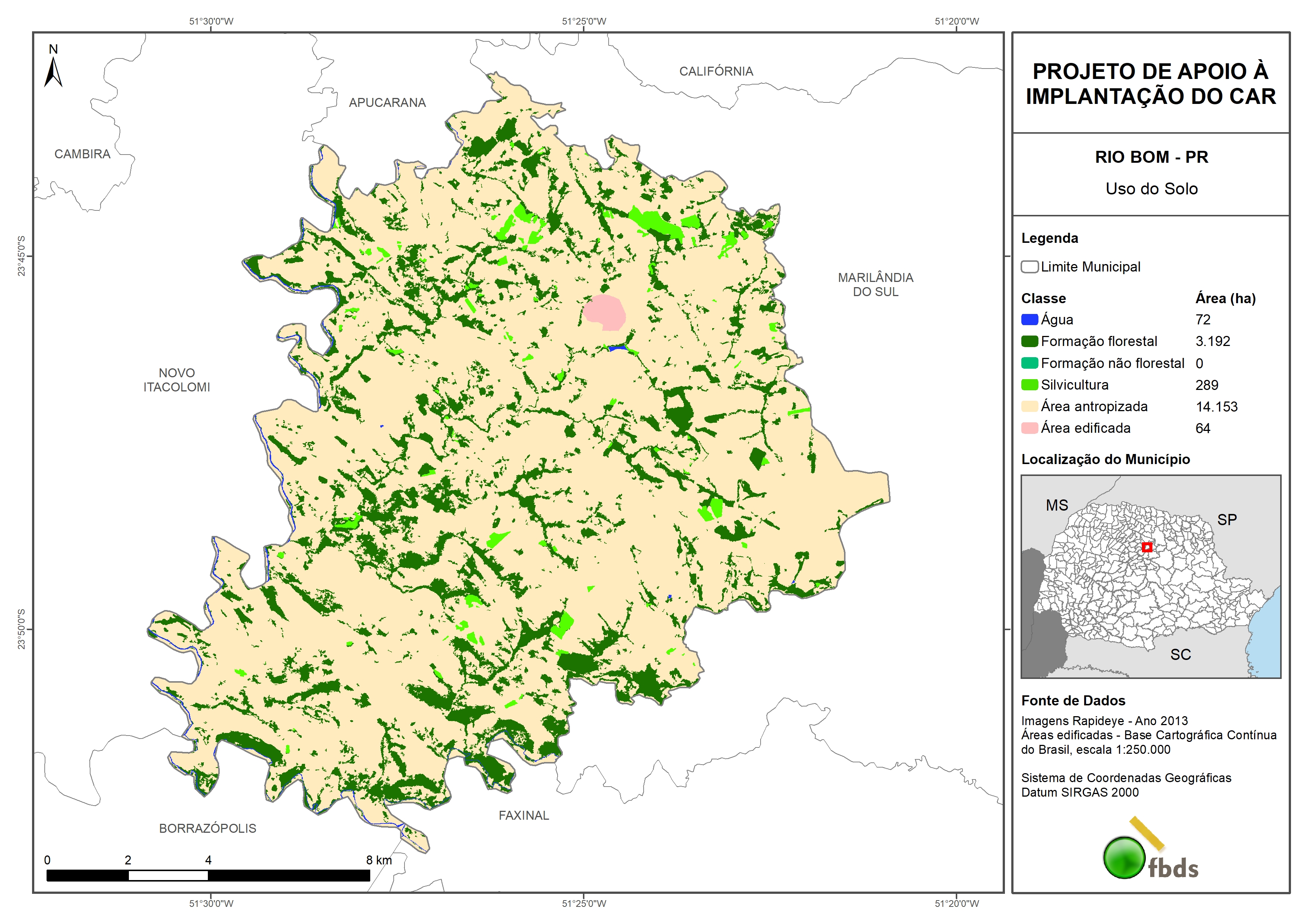Click the Área edificada pink swatch
Image resolution: width=1307 pixels, height=924 pixels.
tap(1029, 428)
